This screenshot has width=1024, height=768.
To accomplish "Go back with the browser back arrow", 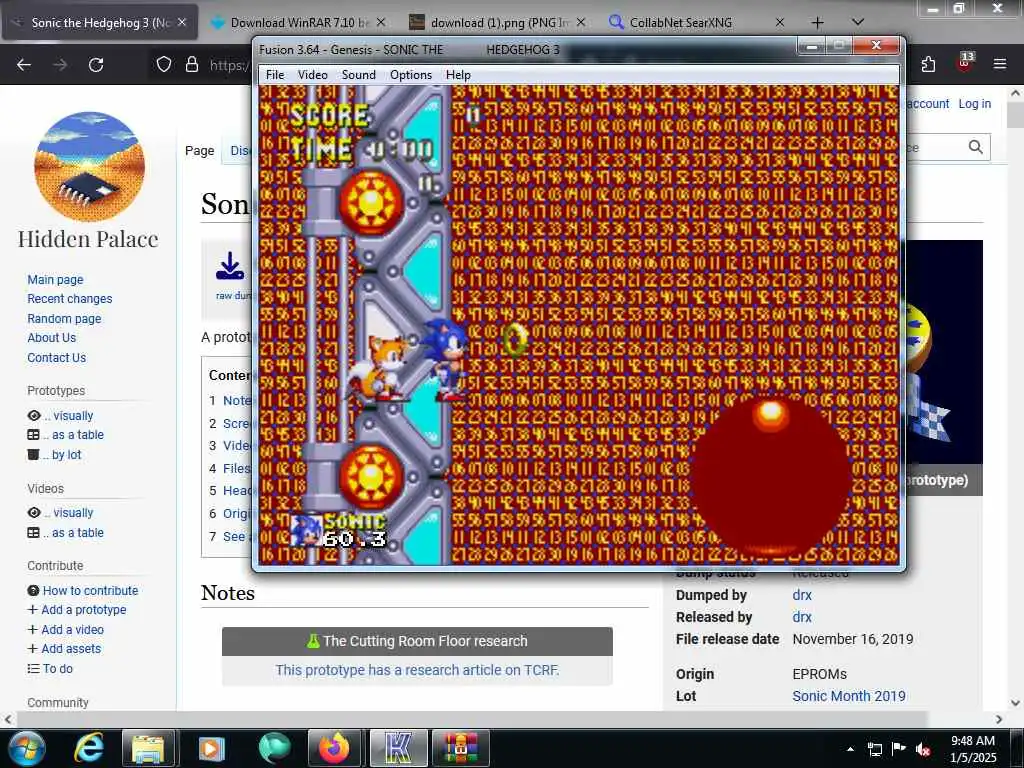I will (24, 65).
